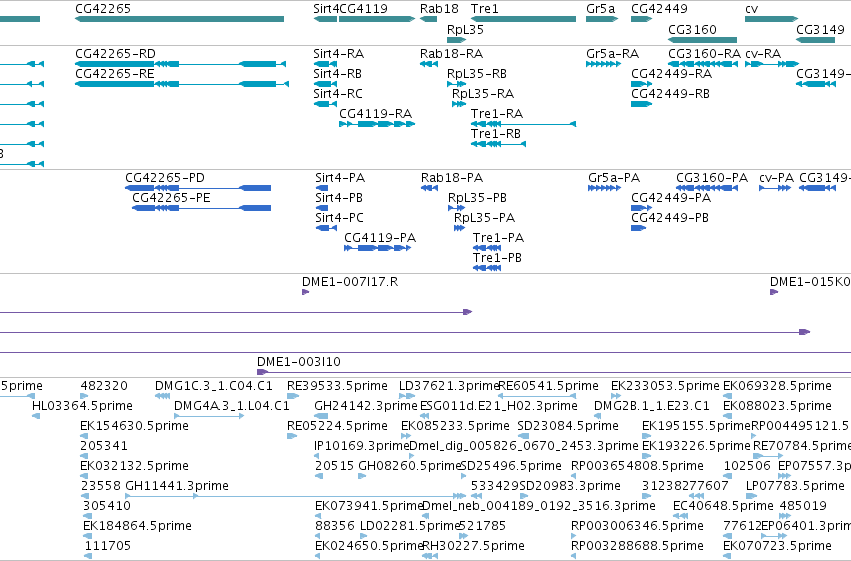Image resolution: width=851 pixels, height=561 pixels.
Task: Select the Sirt4-PA protein feature
Action: pyautogui.click(x=322, y=188)
